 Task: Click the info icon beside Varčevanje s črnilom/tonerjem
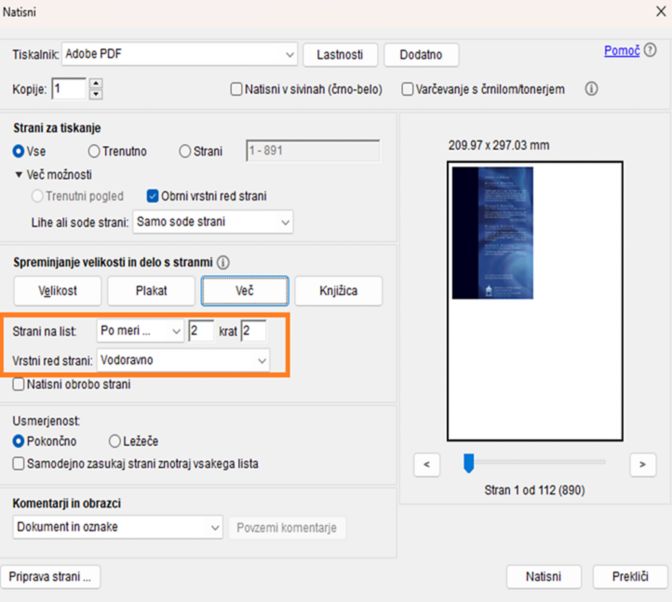pyautogui.click(x=591, y=89)
